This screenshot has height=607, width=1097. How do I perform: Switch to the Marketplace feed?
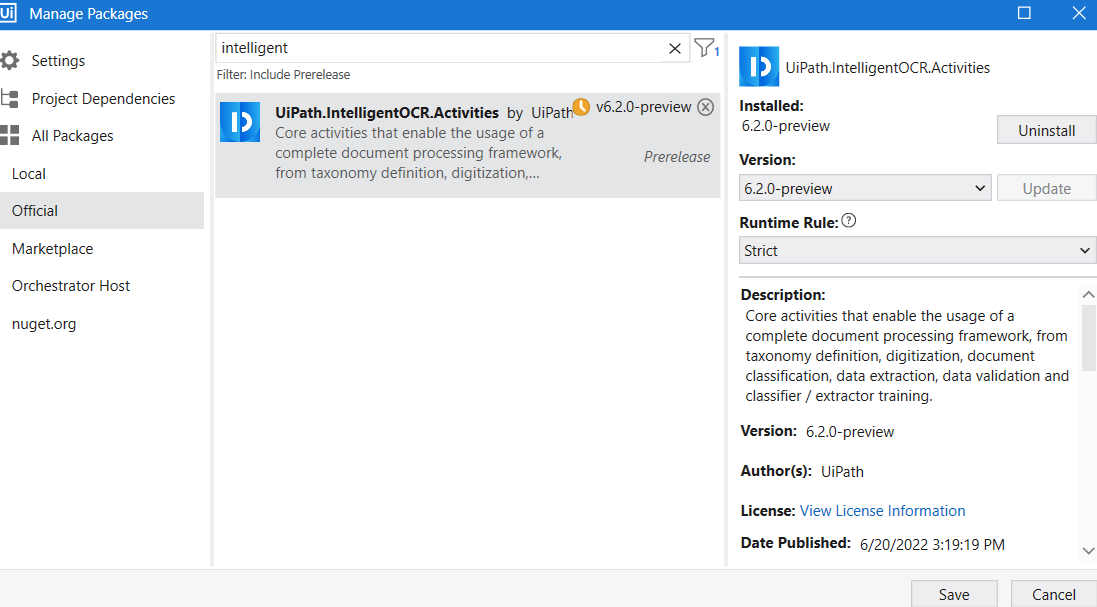point(52,249)
